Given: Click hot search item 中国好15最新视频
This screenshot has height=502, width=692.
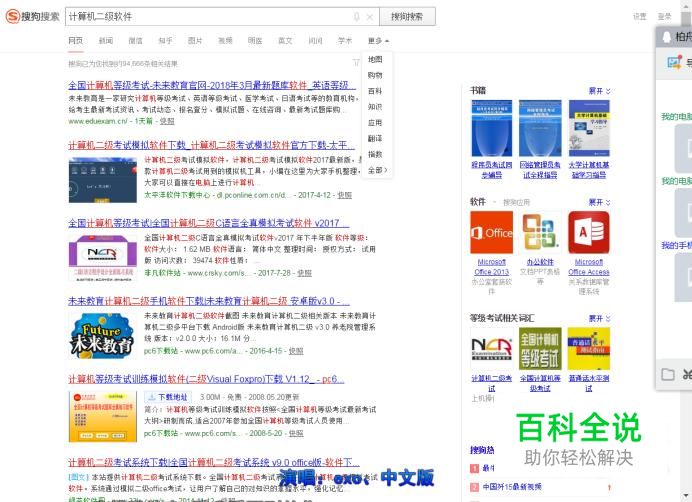Looking at the screenshot, I should coord(512,487).
